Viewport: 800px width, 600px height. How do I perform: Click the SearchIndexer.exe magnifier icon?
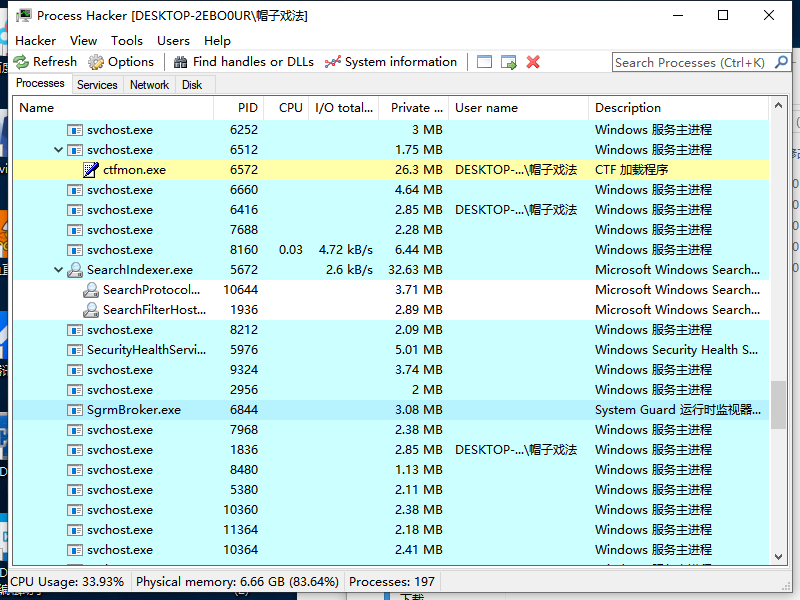click(75, 270)
